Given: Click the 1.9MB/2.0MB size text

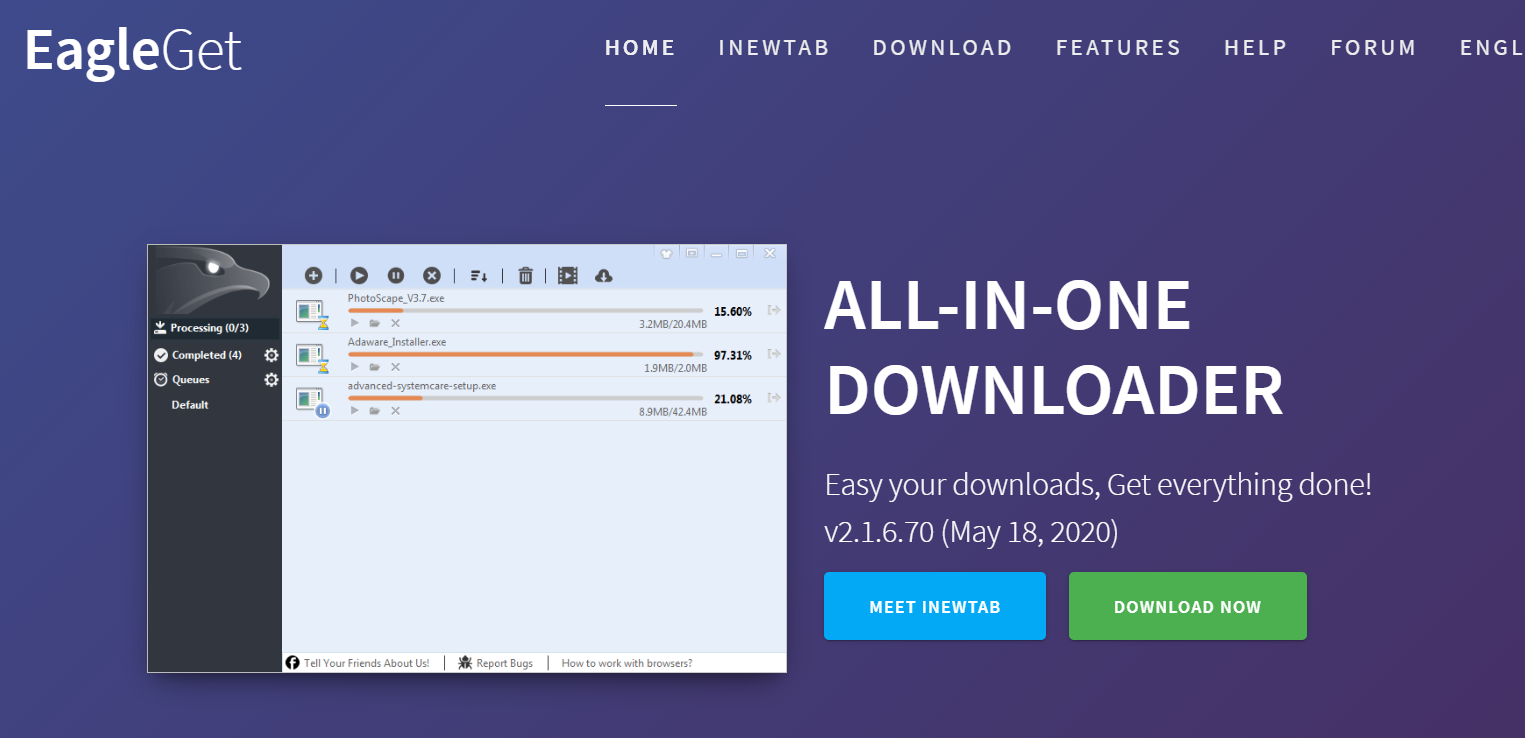Looking at the screenshot, I should tap(676, 368).
